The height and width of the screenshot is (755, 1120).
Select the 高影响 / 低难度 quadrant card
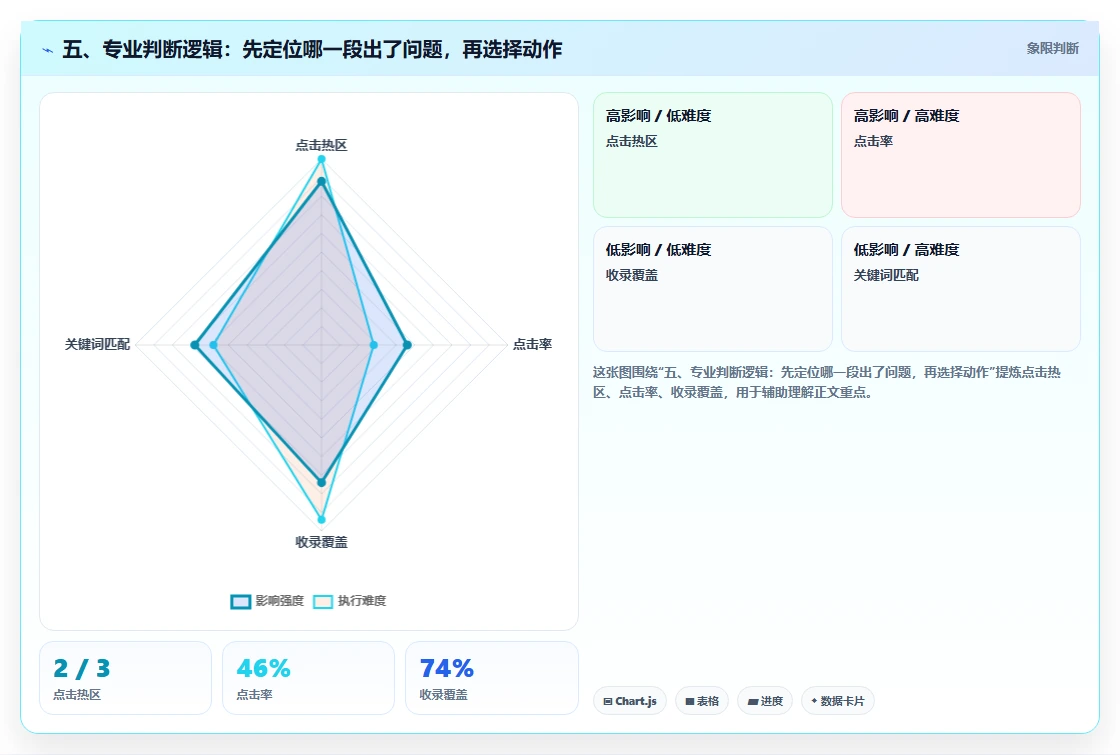713,154
